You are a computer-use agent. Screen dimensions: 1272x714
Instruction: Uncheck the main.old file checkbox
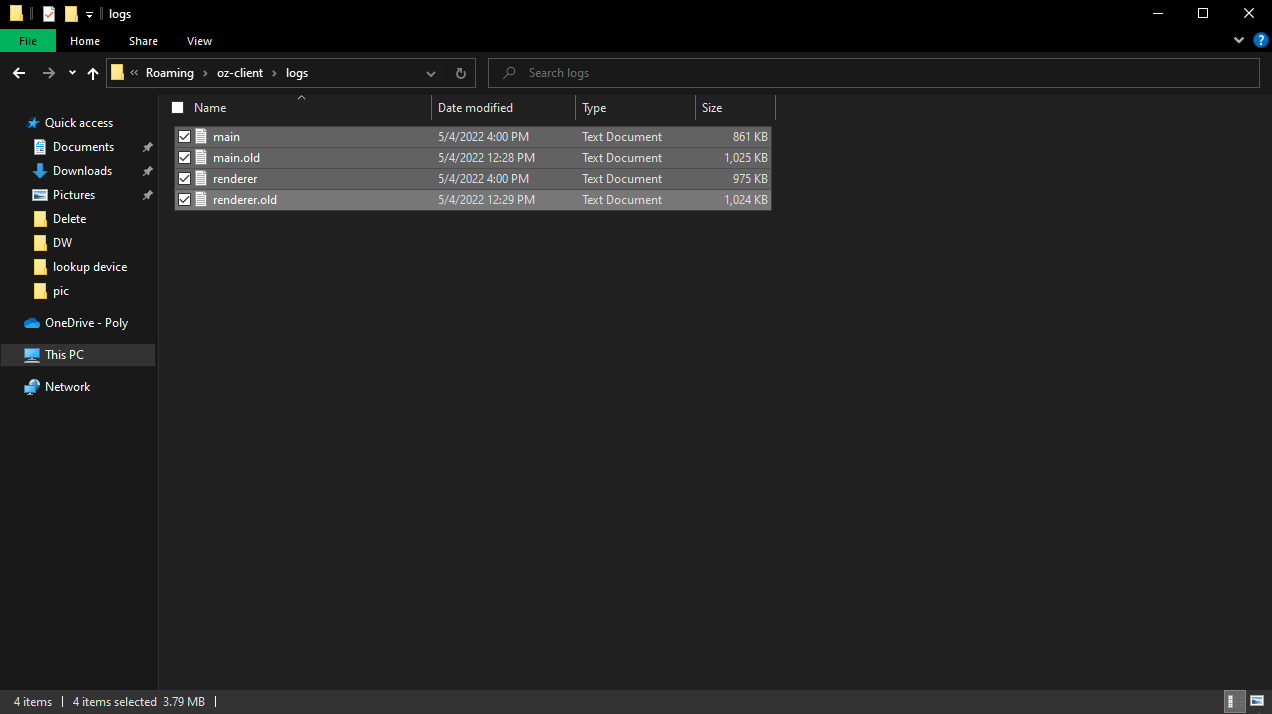tap(184, 157)
